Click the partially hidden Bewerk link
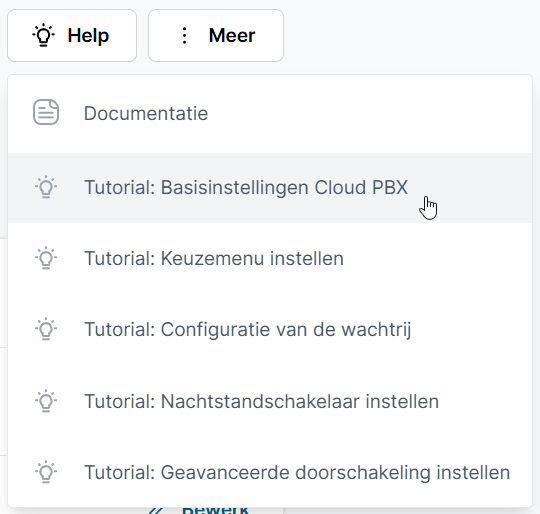Image resolution: width=540 pixels, height=514 pixels. pyautogui.click(x=215, y=510)
